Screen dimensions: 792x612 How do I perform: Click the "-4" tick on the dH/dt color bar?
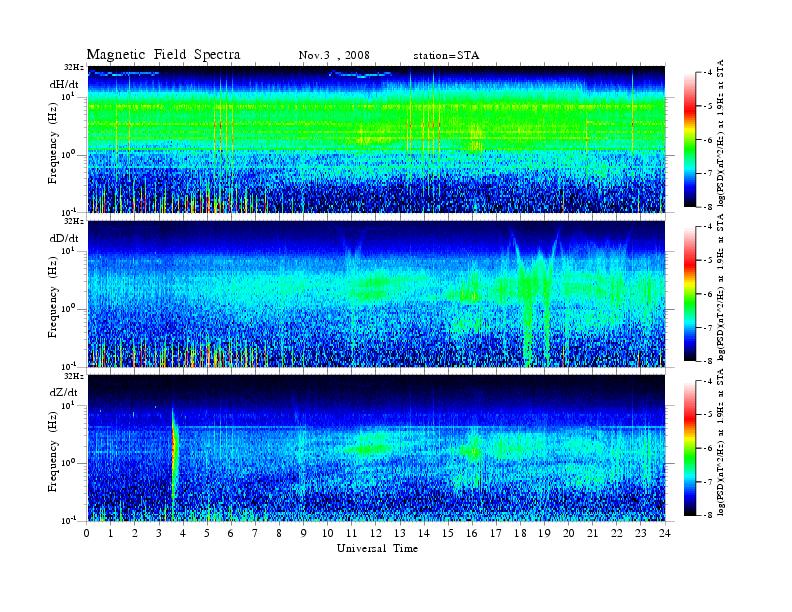708,73
